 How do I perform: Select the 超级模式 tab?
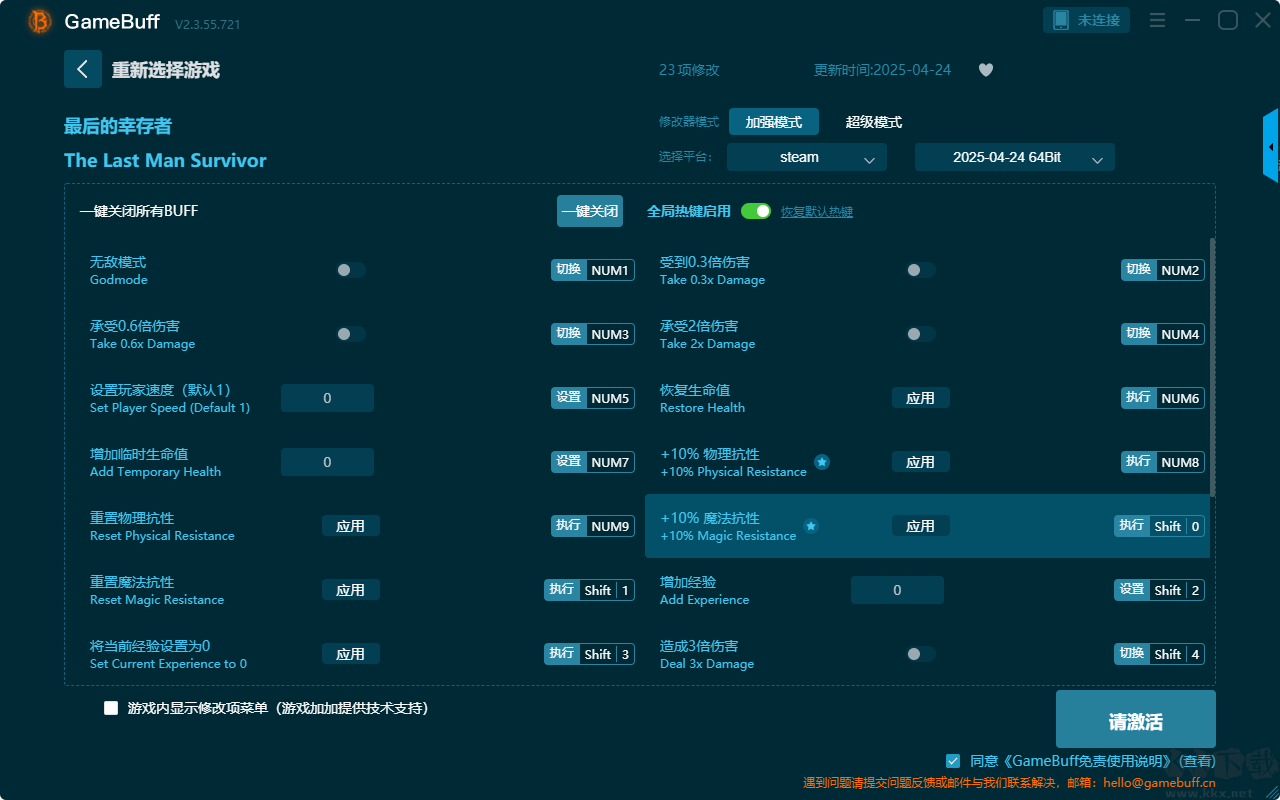[874, 122]
